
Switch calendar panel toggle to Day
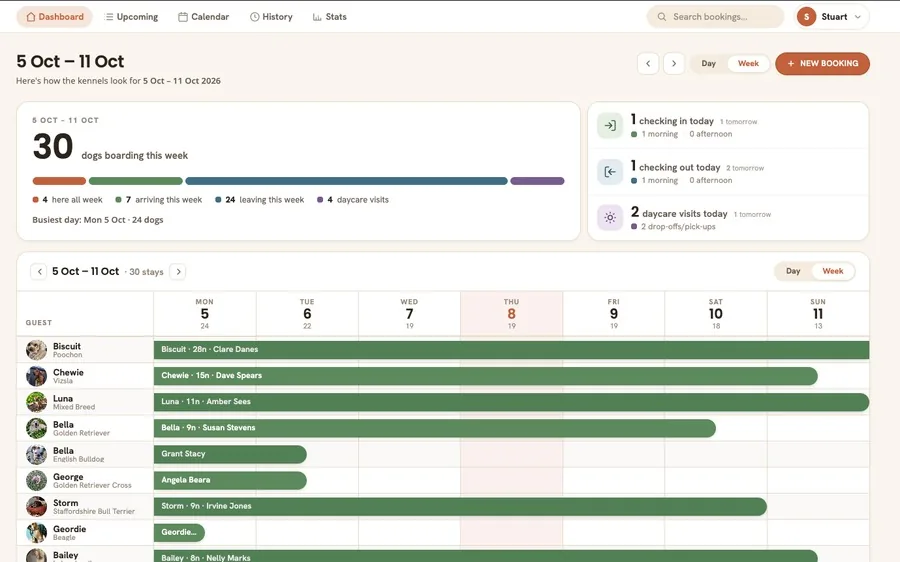[793, 271]
